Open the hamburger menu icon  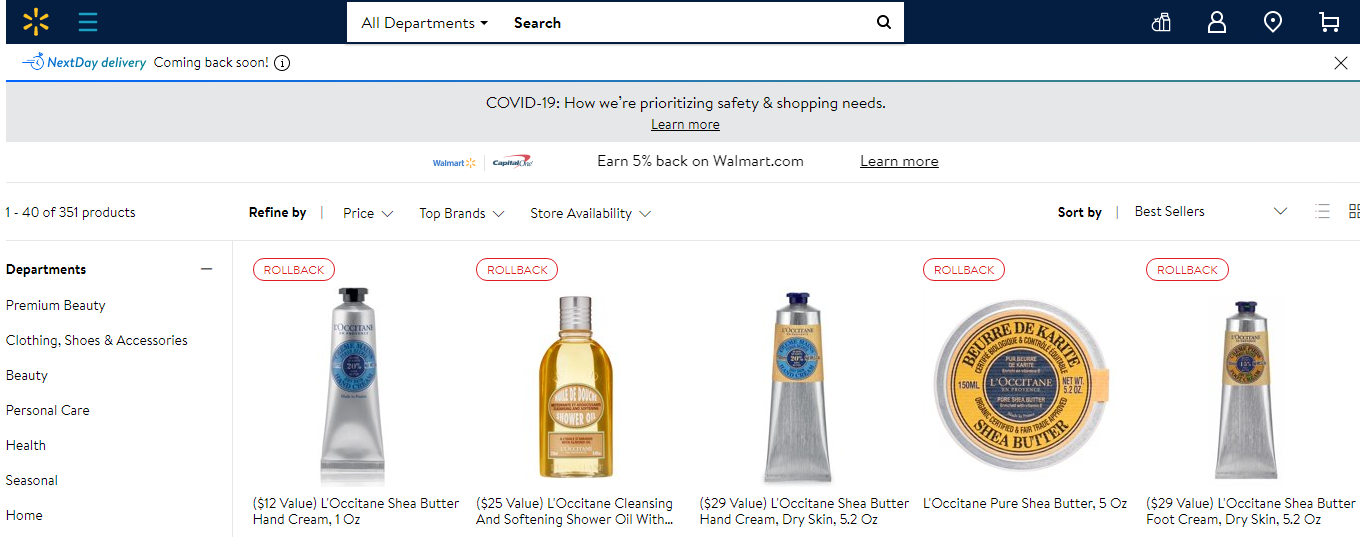88,21
